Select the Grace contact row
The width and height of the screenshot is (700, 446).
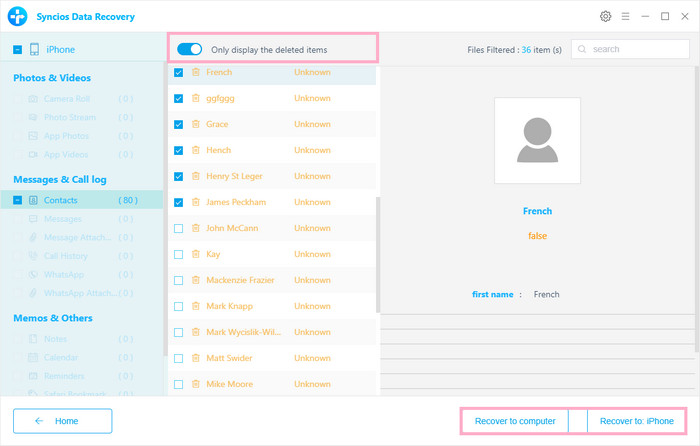coord(272,124)
